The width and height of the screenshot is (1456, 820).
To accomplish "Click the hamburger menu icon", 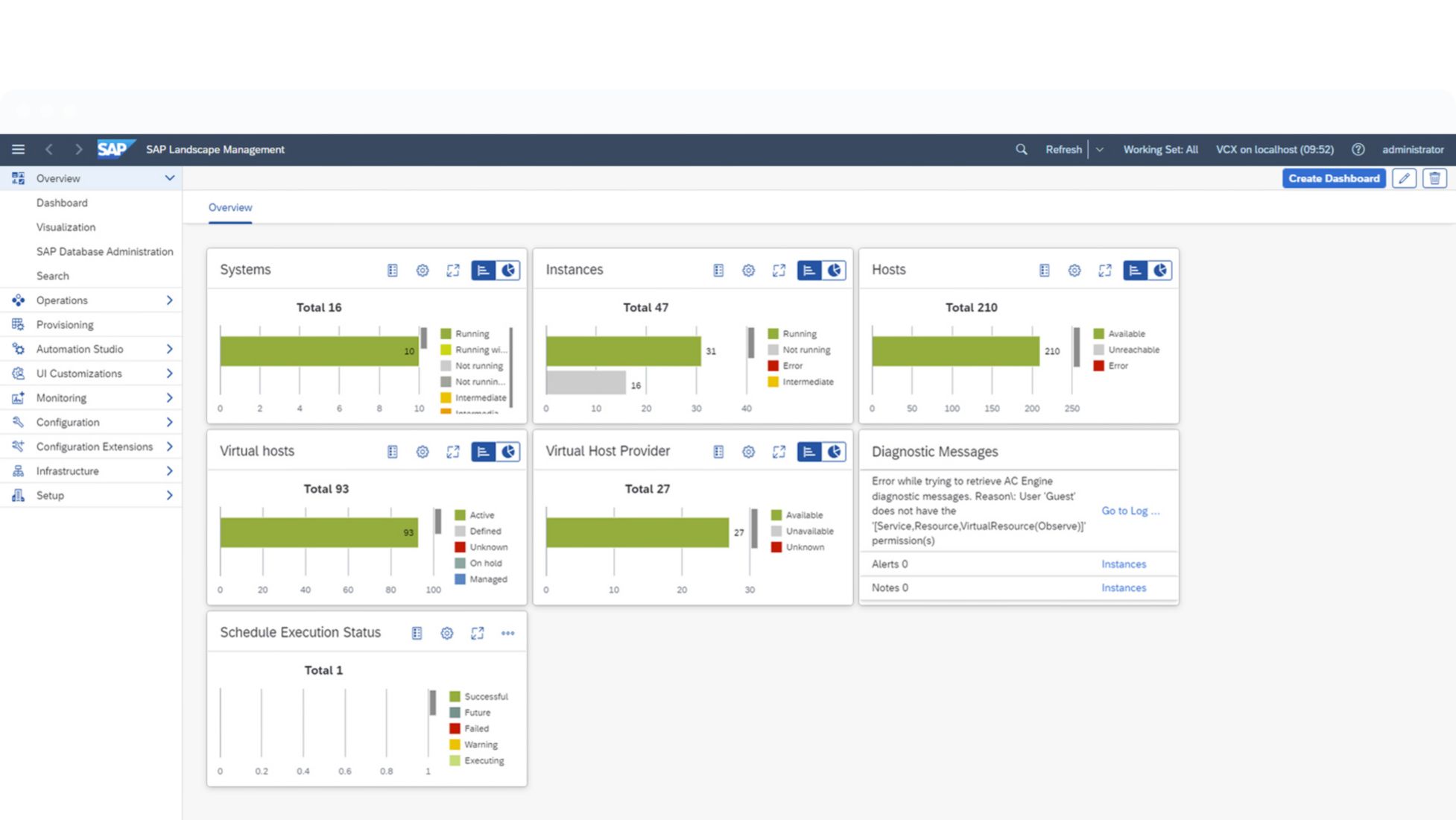I will click(18, 149).
